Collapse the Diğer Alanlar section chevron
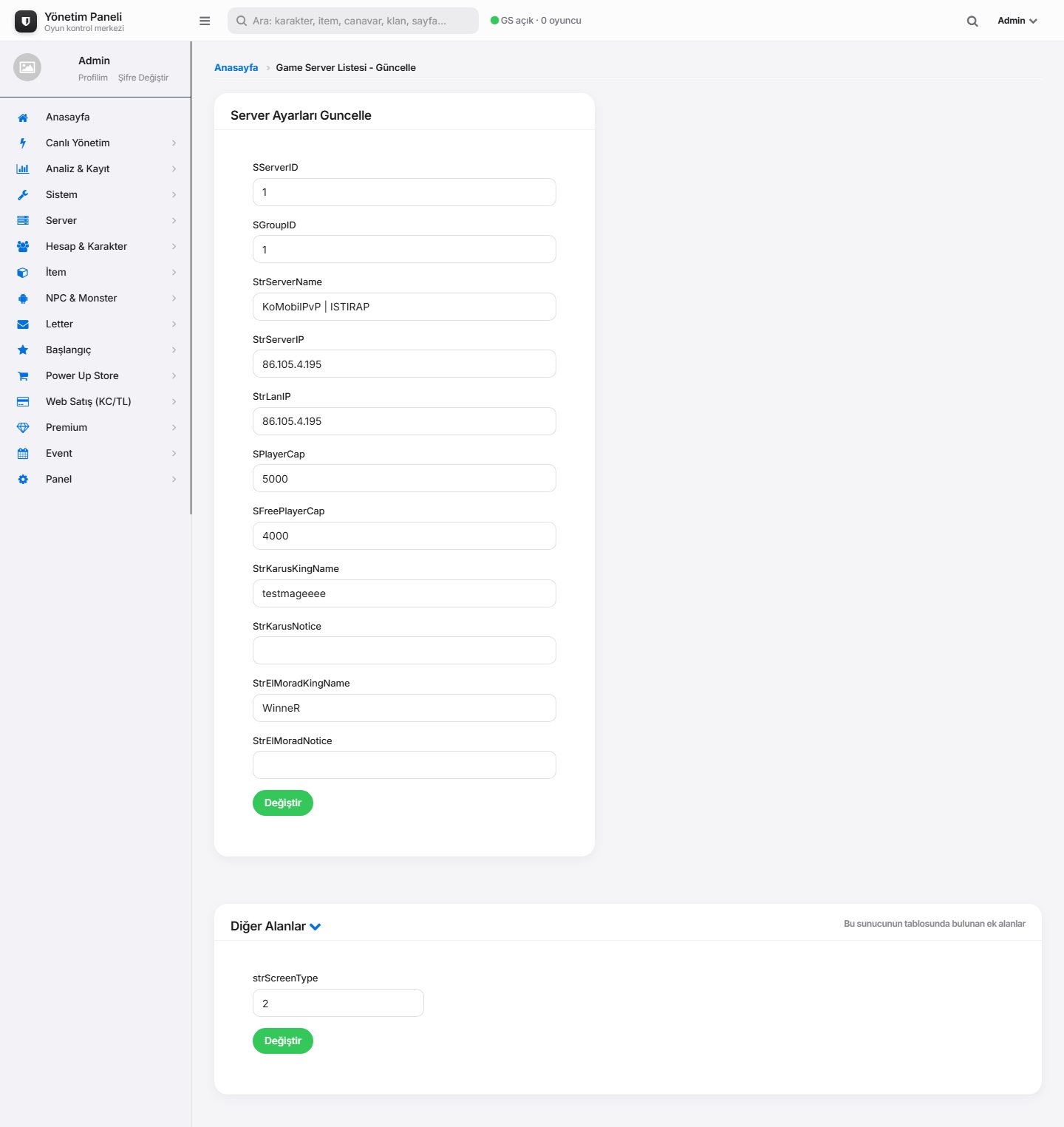 click(315, 927)
